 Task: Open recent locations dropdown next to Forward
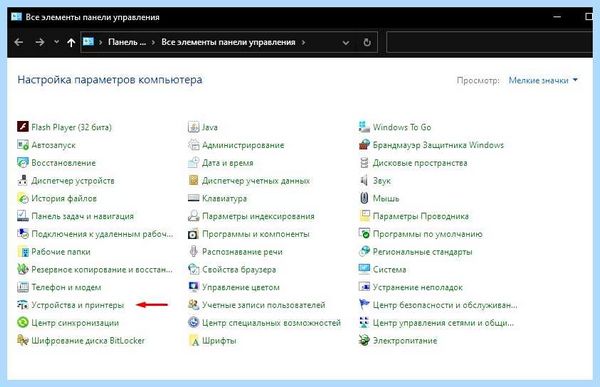pyautogui.click(x=57, y=42)
